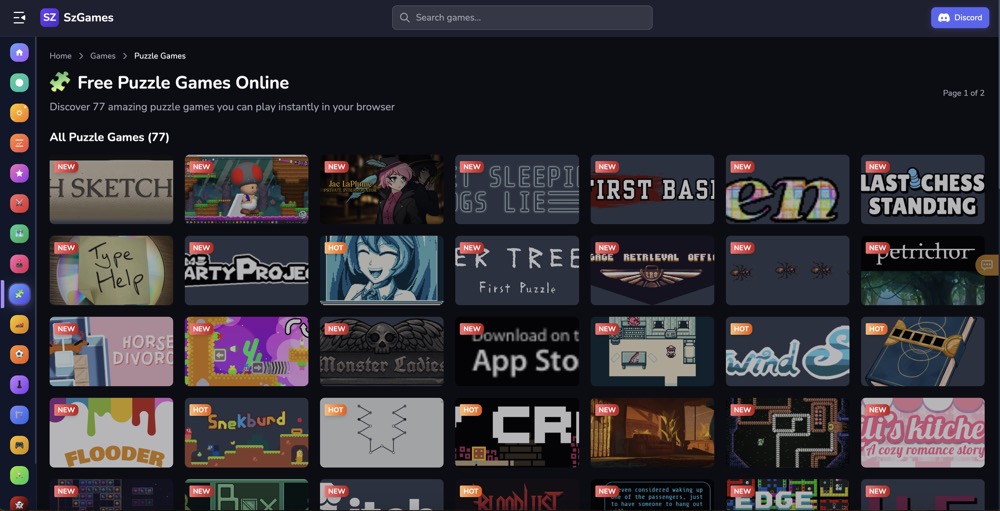Click the magnifier icon in search bar

pyautogui.click(x=404, y=18)
